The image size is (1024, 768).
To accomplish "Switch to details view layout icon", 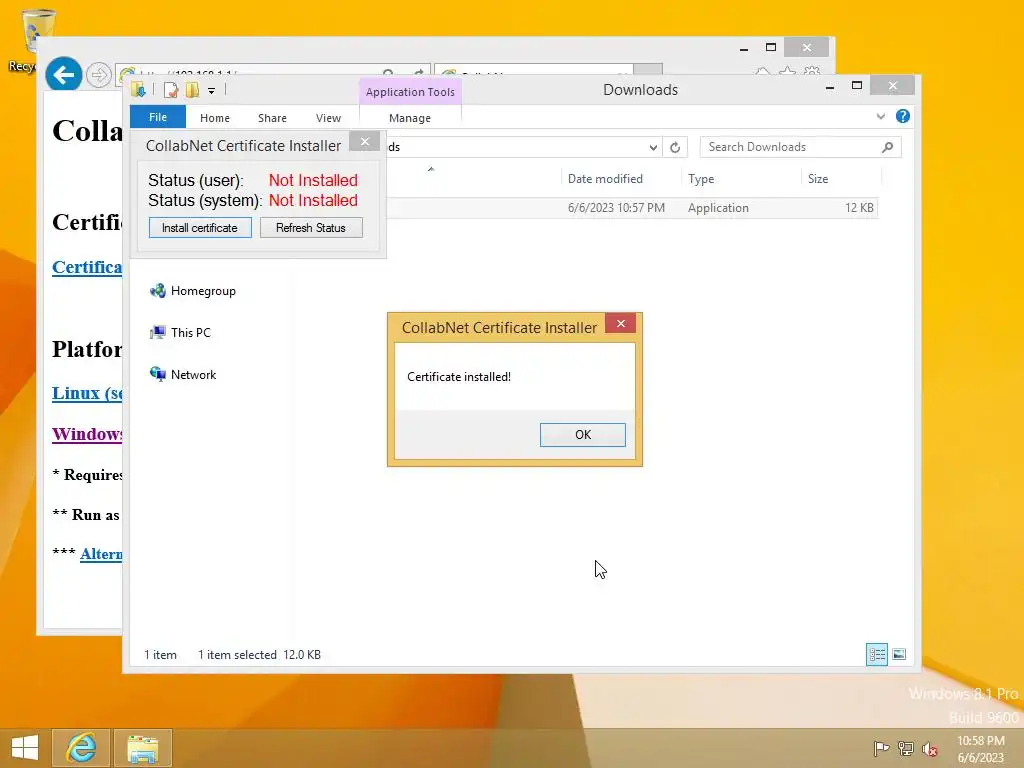I will (876, 654).
